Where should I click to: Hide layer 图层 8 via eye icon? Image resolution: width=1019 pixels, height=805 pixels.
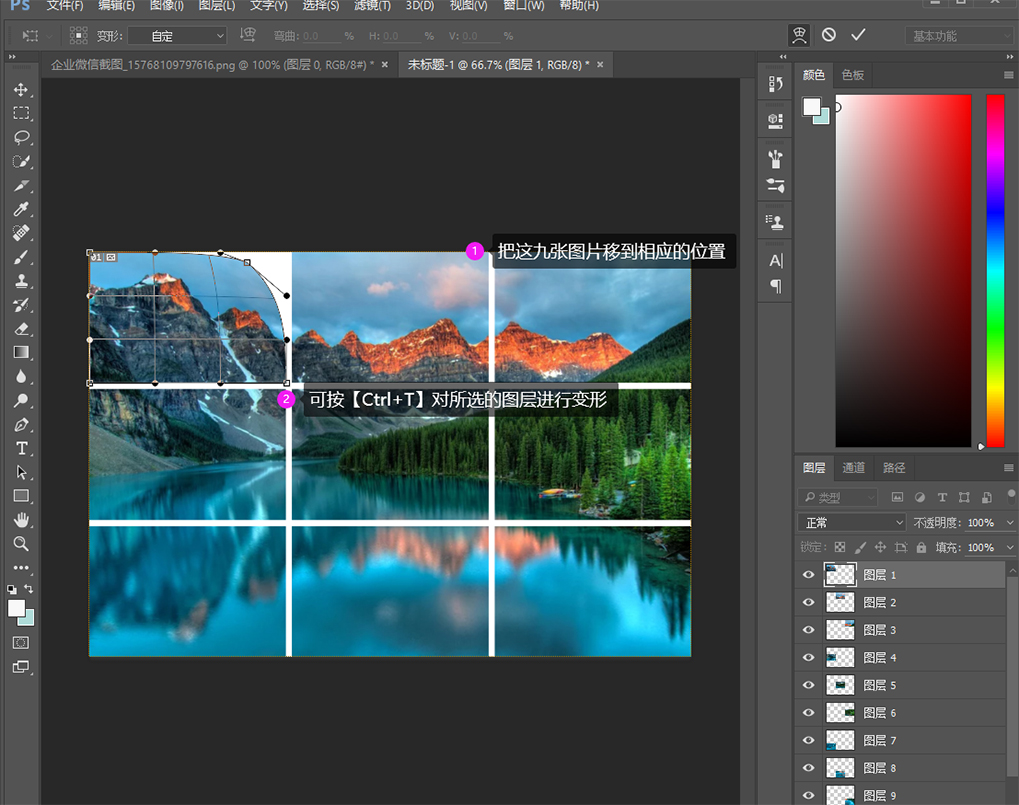[808, 768]
